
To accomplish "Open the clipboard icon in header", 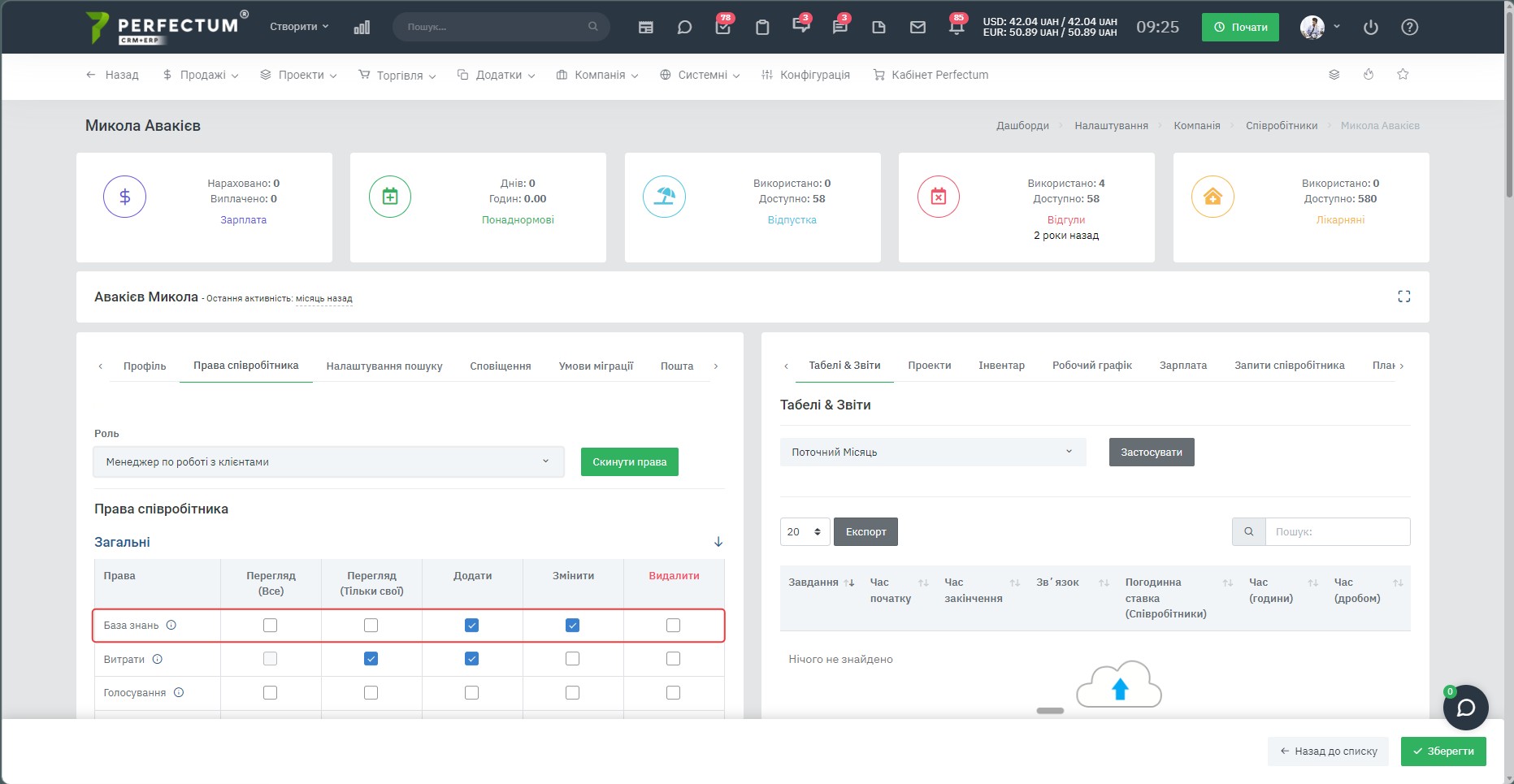I will pos(761,27).
